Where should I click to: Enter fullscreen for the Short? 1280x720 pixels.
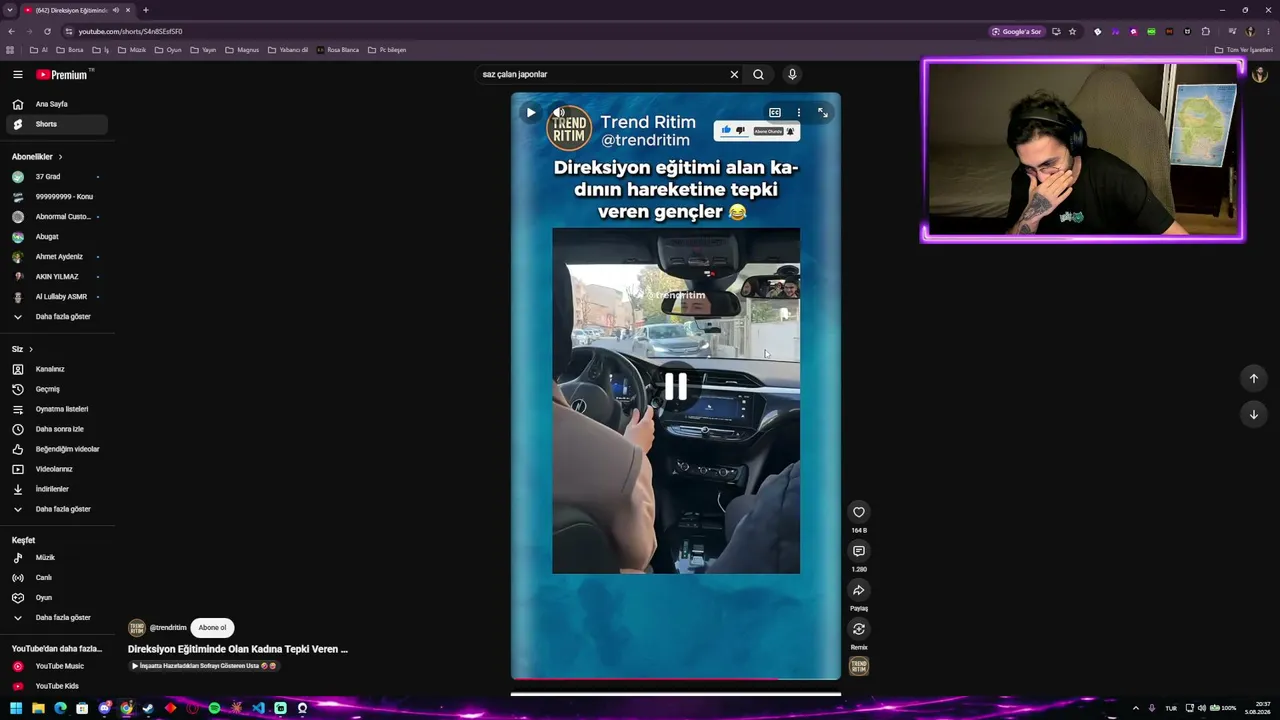point(823,113)
